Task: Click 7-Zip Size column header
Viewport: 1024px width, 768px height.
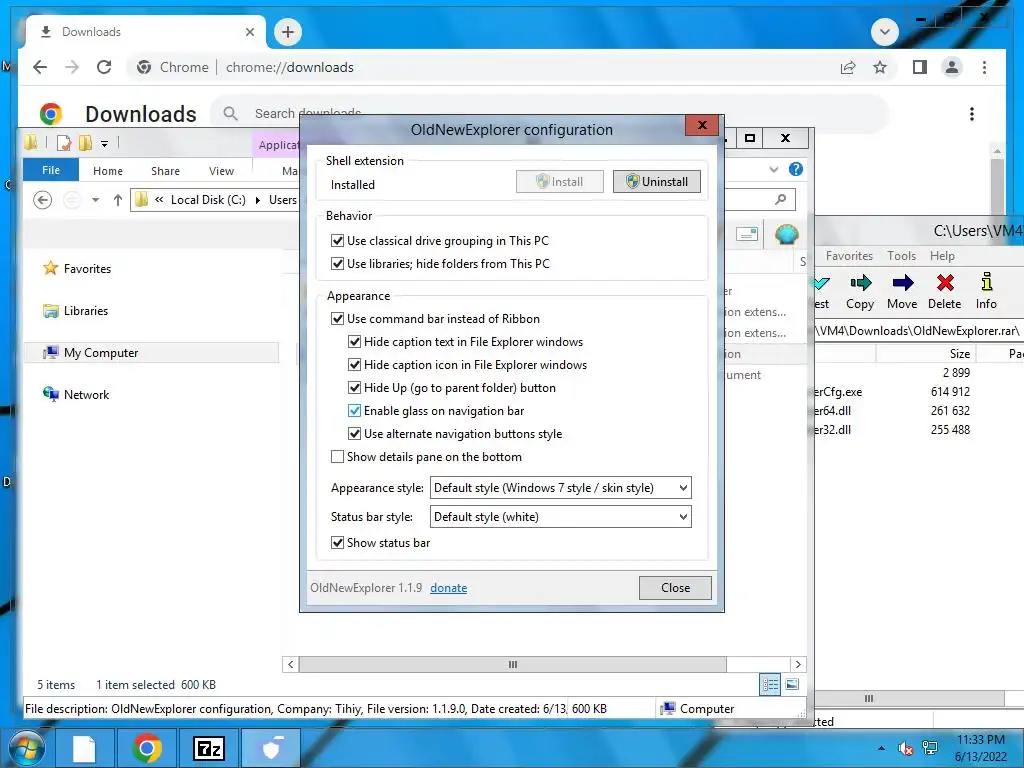Action: coord(959,353)
